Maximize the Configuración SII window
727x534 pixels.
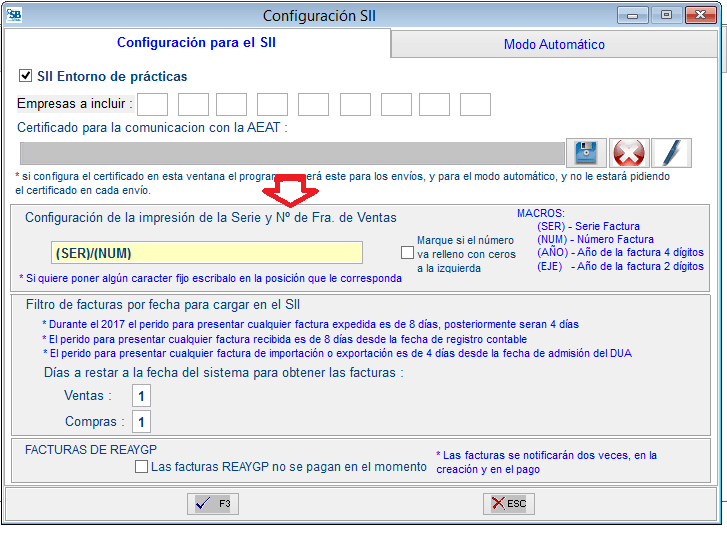point(666,15)
